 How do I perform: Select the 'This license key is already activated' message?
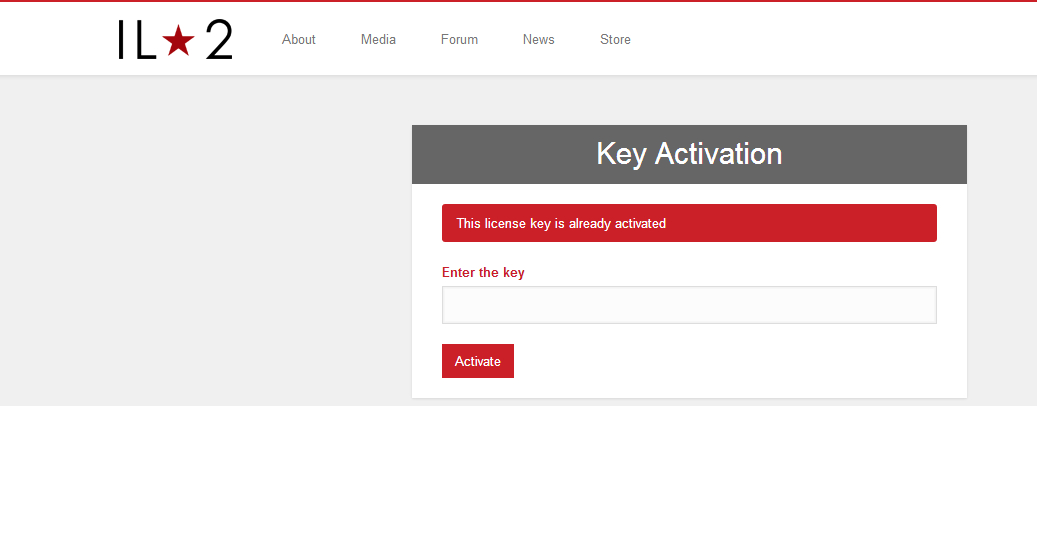(x=689, y=223)
